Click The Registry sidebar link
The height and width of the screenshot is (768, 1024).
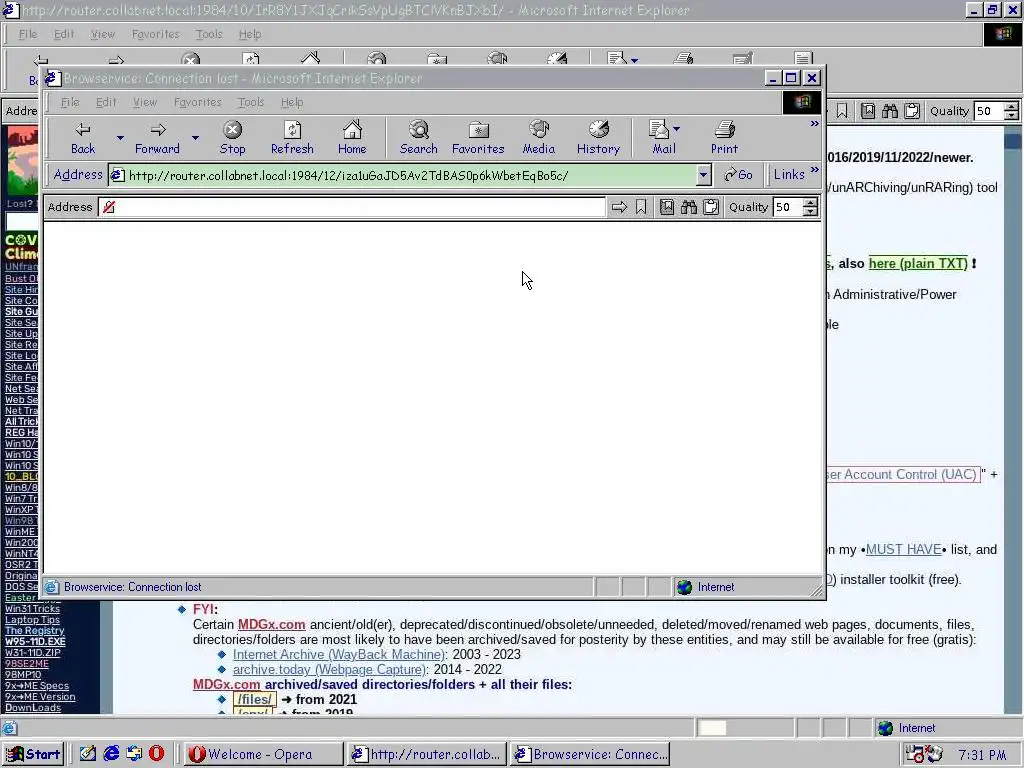(x=35, y=630)
